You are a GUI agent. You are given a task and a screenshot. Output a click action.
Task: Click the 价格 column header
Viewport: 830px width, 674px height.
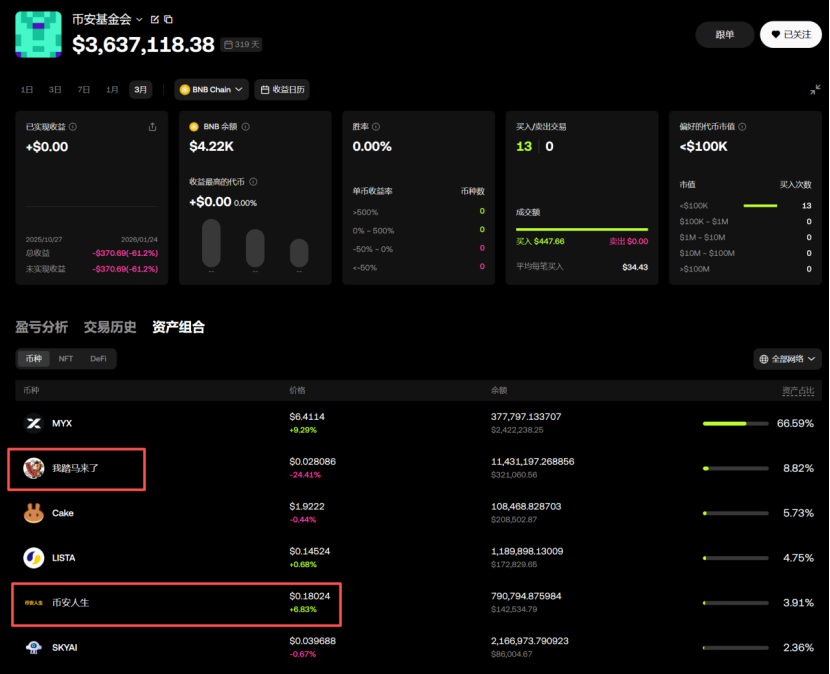tap(297, 390)
